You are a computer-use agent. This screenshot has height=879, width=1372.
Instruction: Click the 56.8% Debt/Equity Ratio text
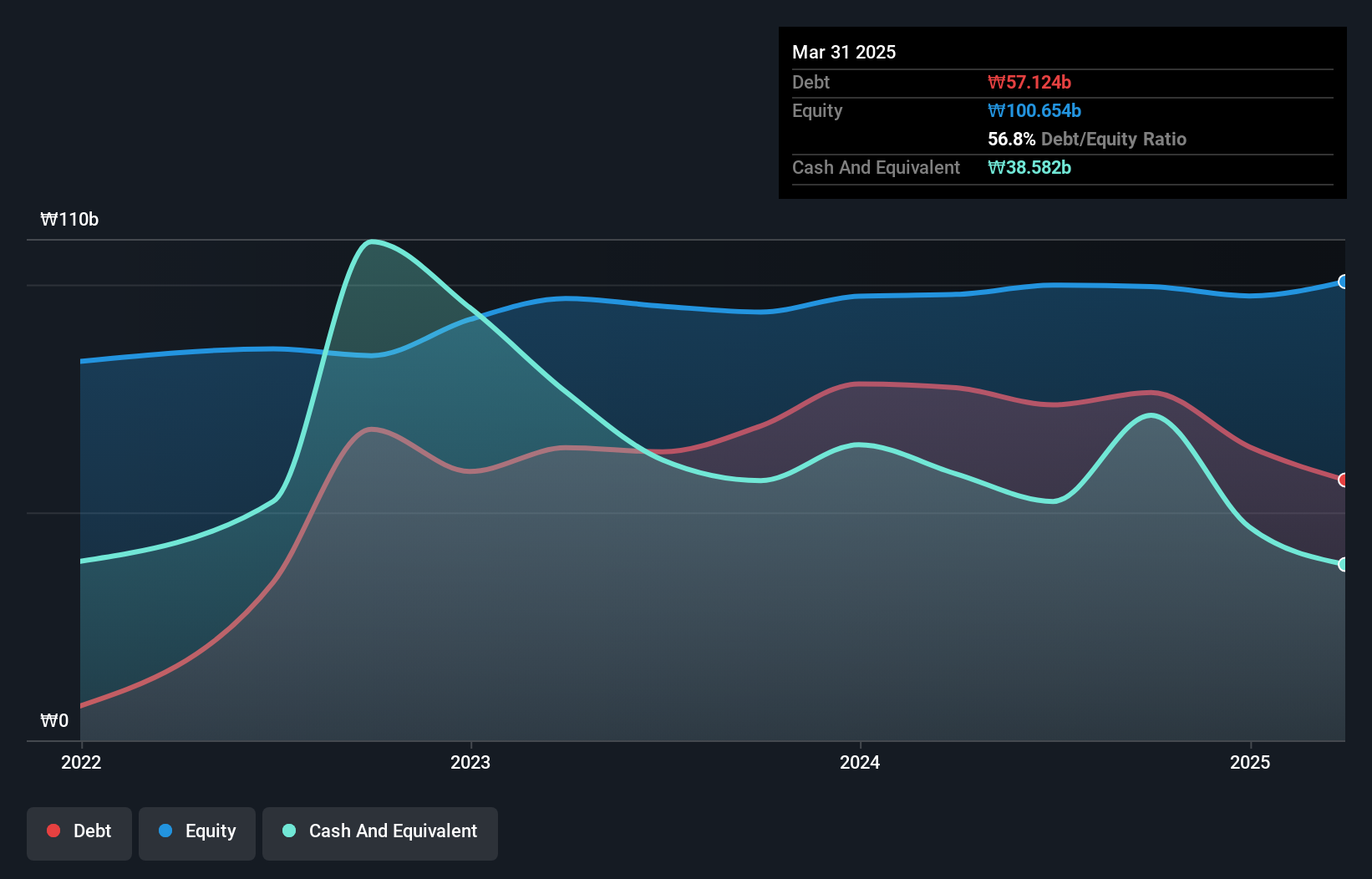pos(1087,139)
